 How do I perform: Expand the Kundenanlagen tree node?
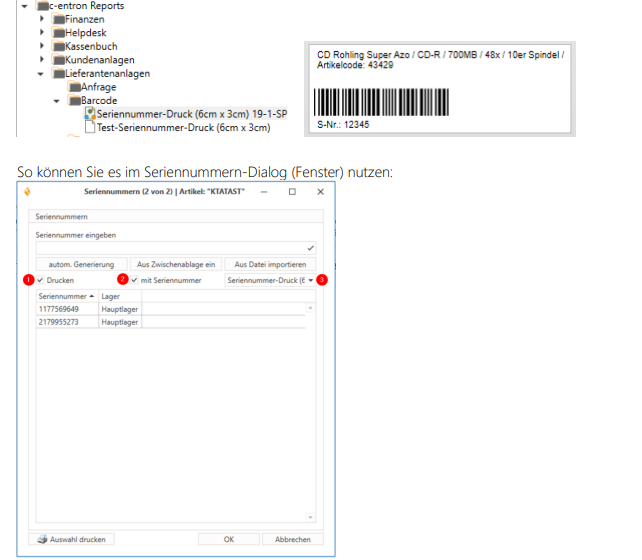[x=41, y=60]
